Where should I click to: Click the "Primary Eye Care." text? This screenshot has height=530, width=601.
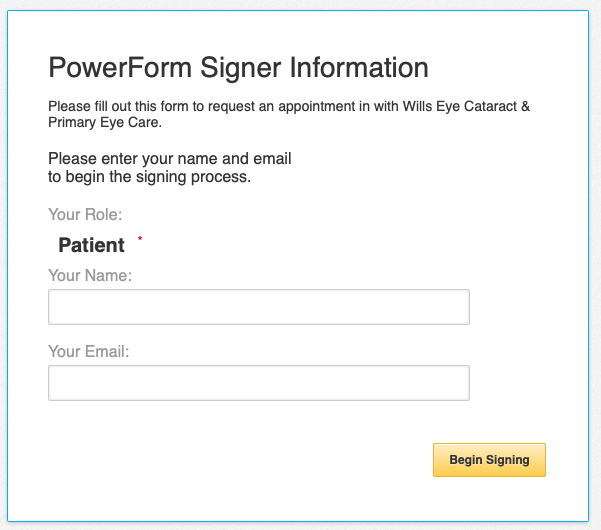point(104,123)
